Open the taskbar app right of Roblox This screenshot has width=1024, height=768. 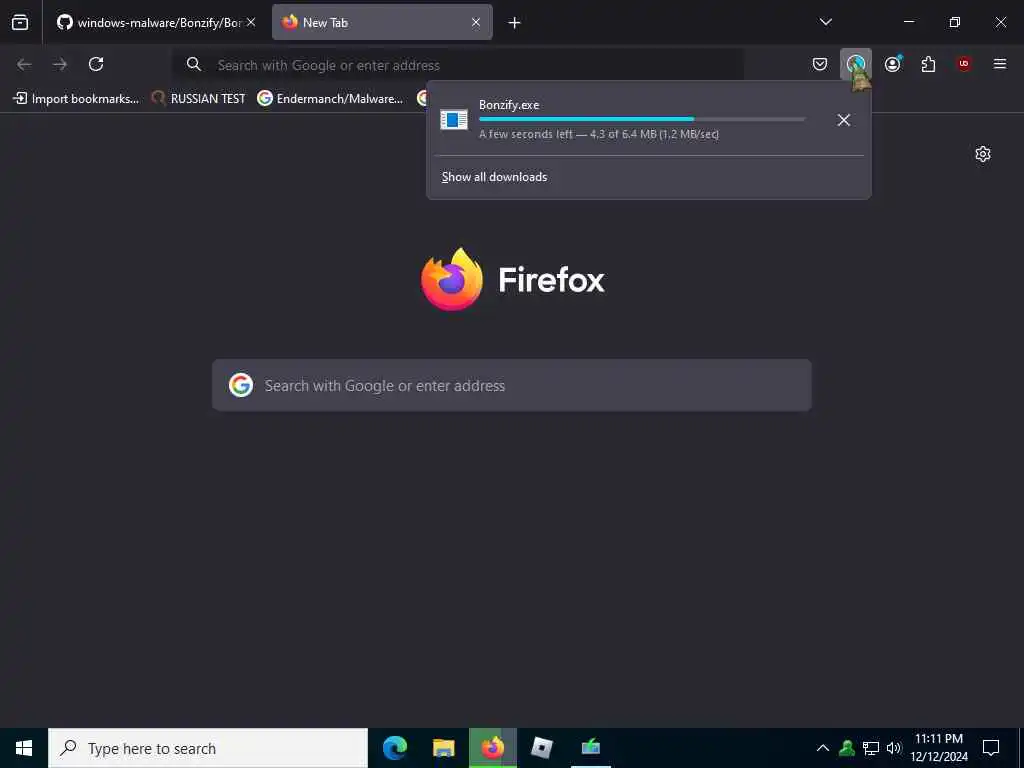point(591,748)
